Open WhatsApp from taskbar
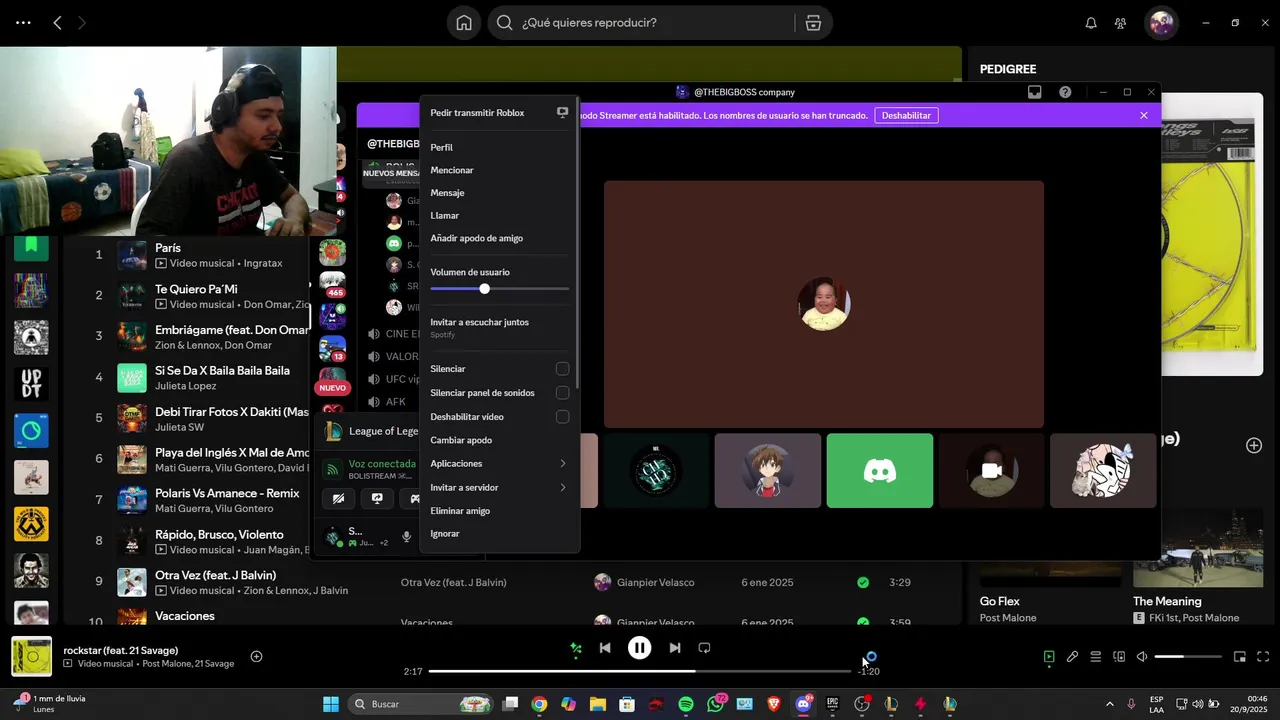 pyautogui.click(x=715, y=704)
